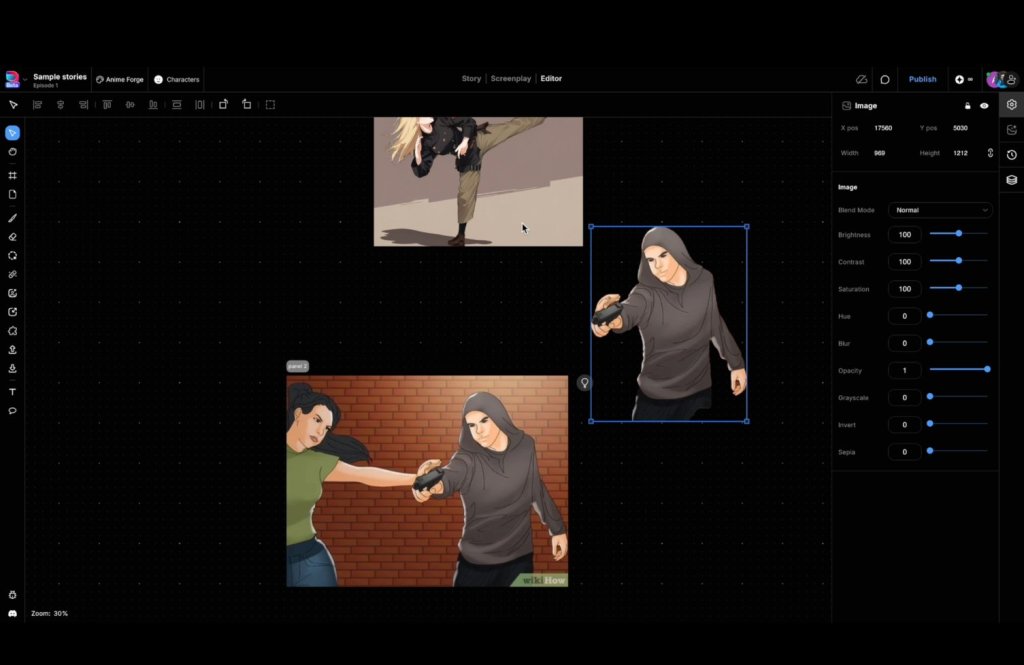Expand the logo menu chevron
1024x665 pixels.
pos(25,79)
